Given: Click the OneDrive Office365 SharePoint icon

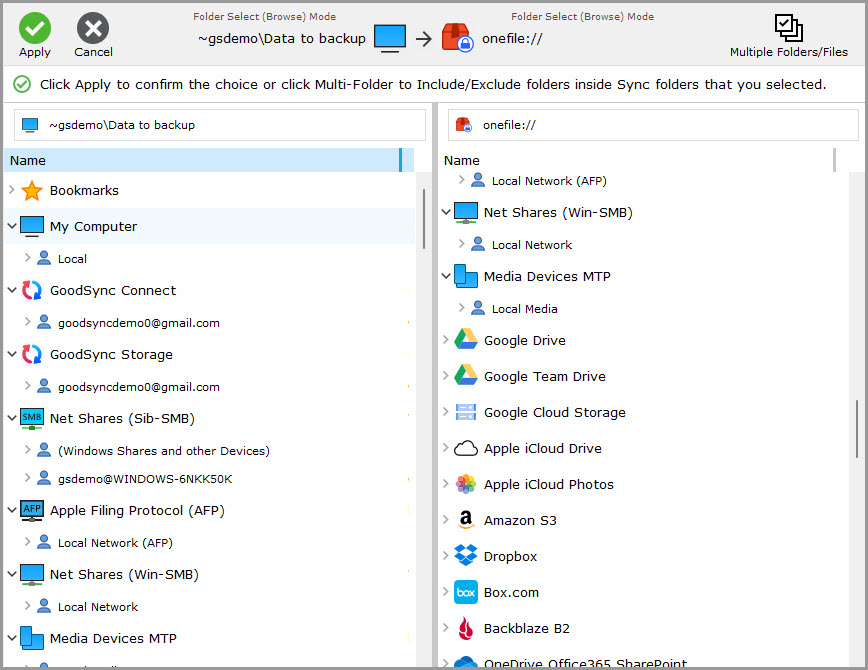Looking at the screenshot, I should pos(465,661).
